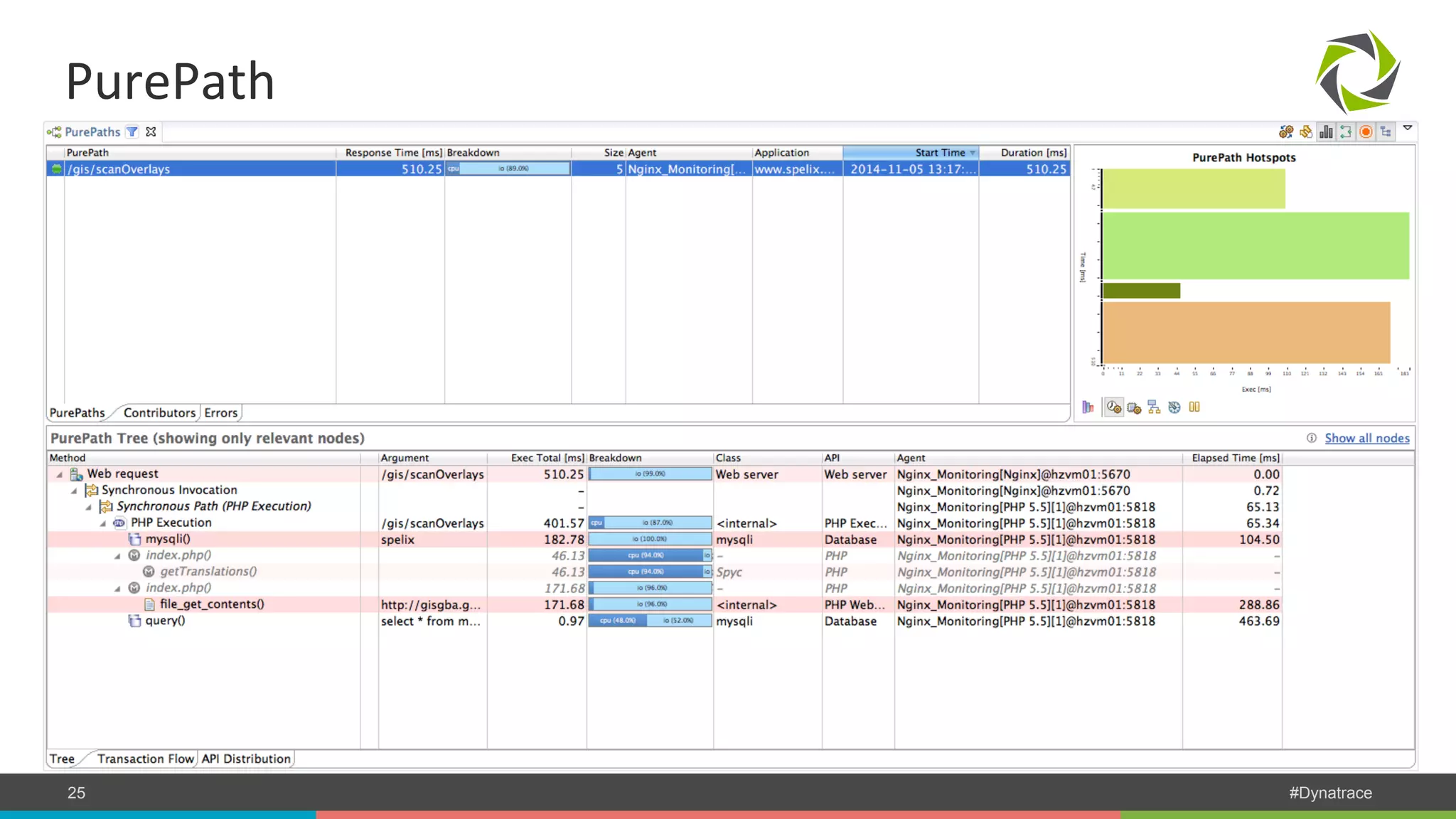Click the gears refresh icon in PurePaths toolbar

[x=1285, y=132]
